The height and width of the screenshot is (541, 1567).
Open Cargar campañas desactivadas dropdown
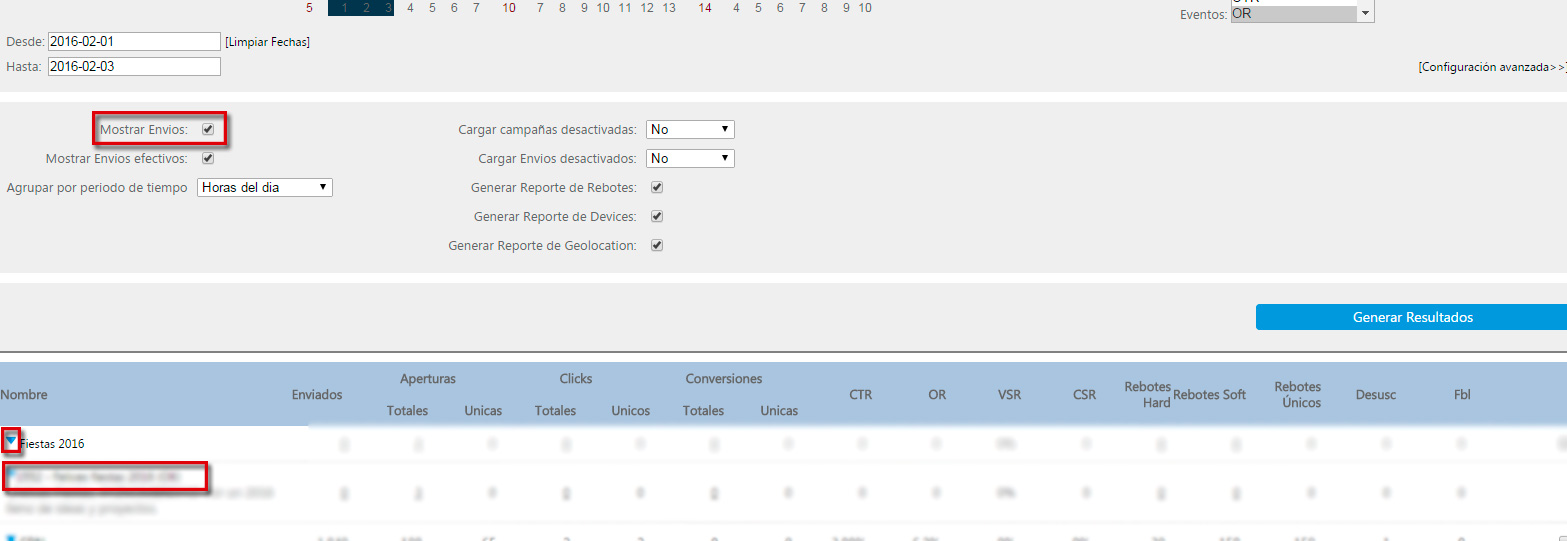click(x=691, y=129)
